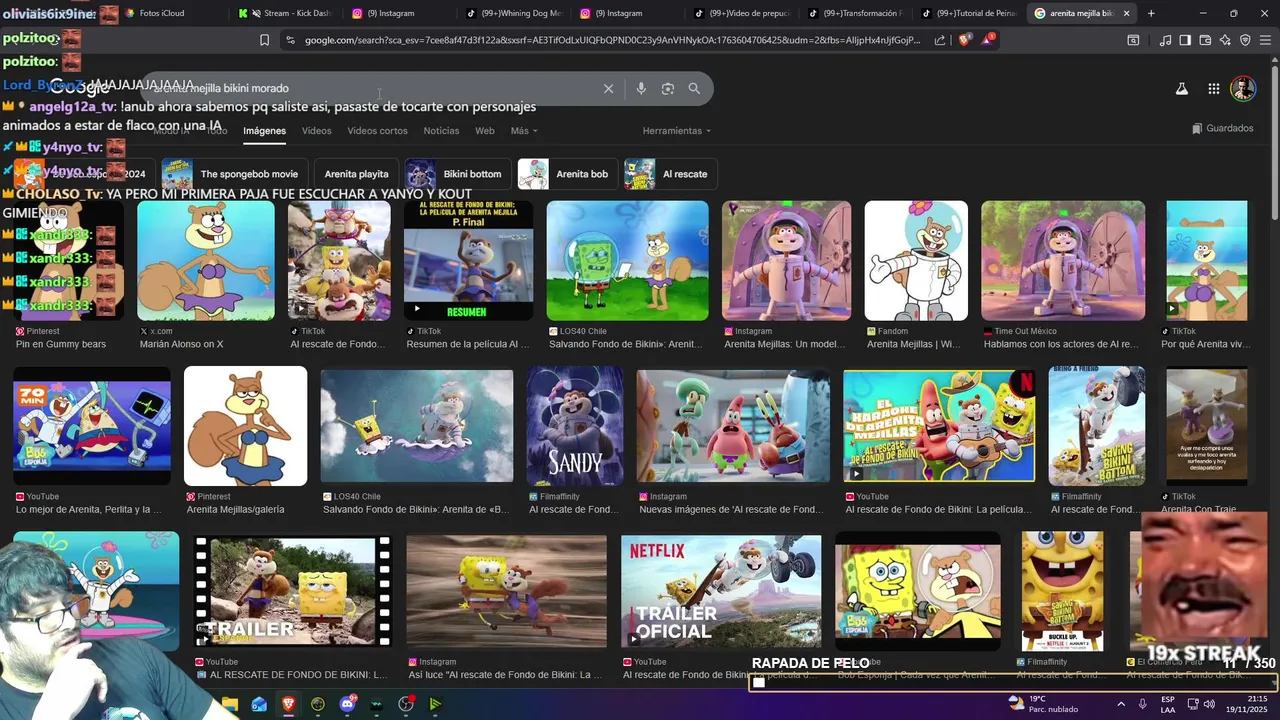The image size is (1280, 720).
Task: Open File Explorer in the taskbar
Action: point(230,704)
